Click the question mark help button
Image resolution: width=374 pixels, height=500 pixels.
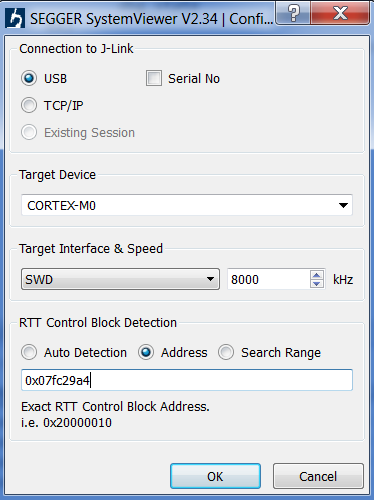coord(293,13)
